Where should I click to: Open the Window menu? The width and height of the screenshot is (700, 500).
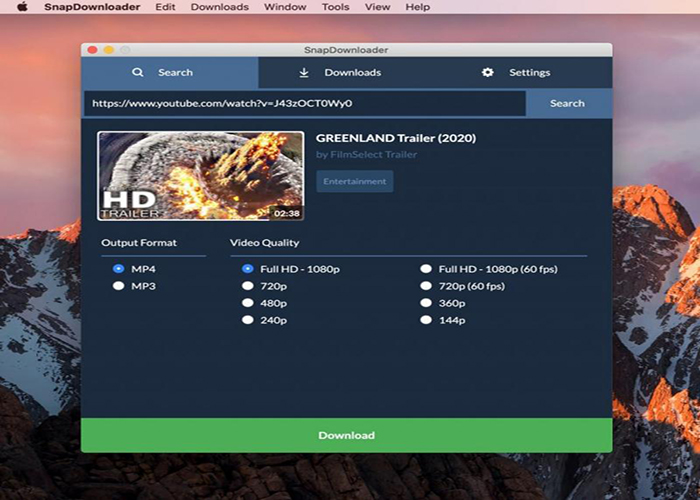[x=285, y=7]
